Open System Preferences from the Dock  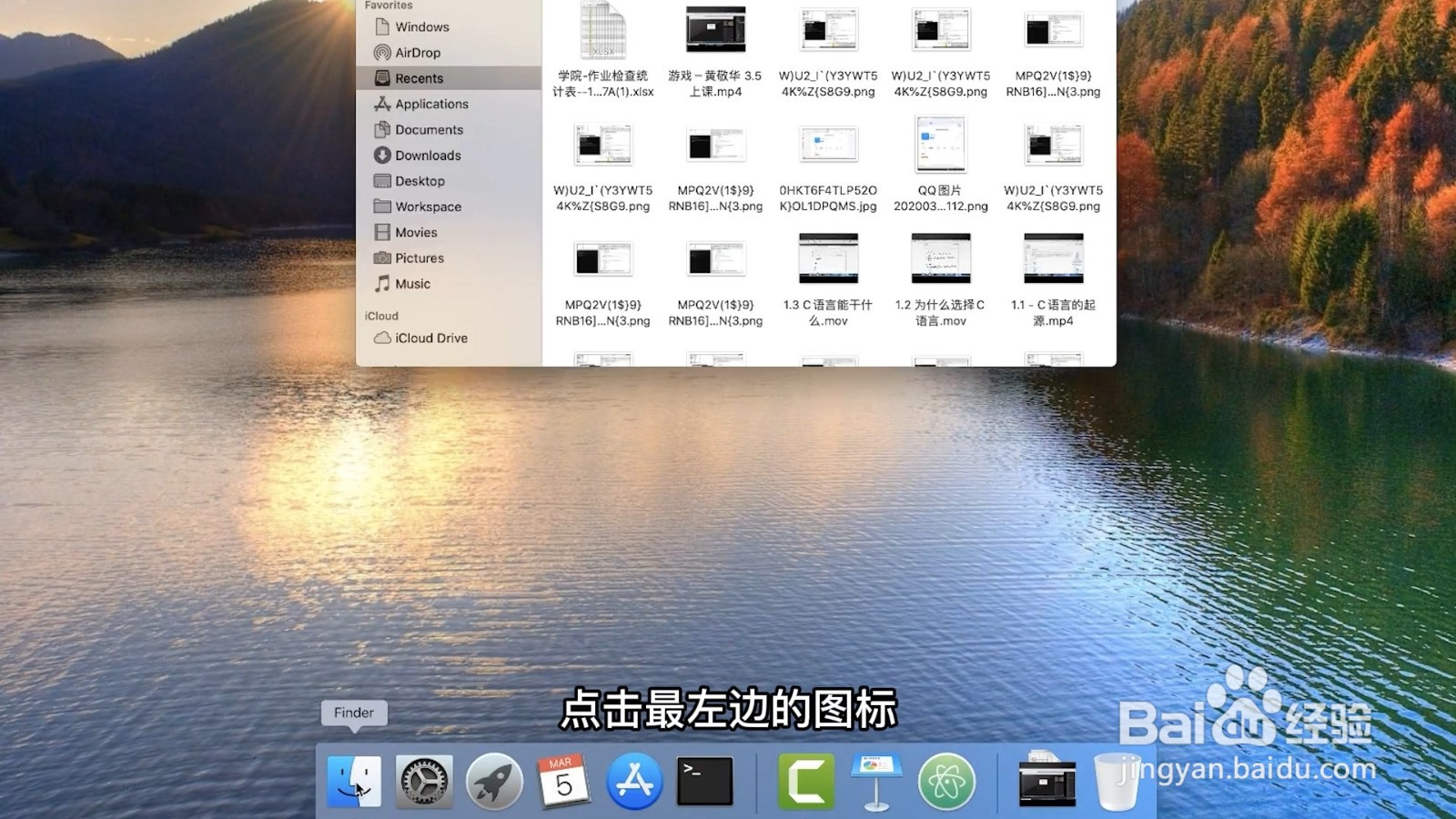pyautogui.click(x=424, y=780)
